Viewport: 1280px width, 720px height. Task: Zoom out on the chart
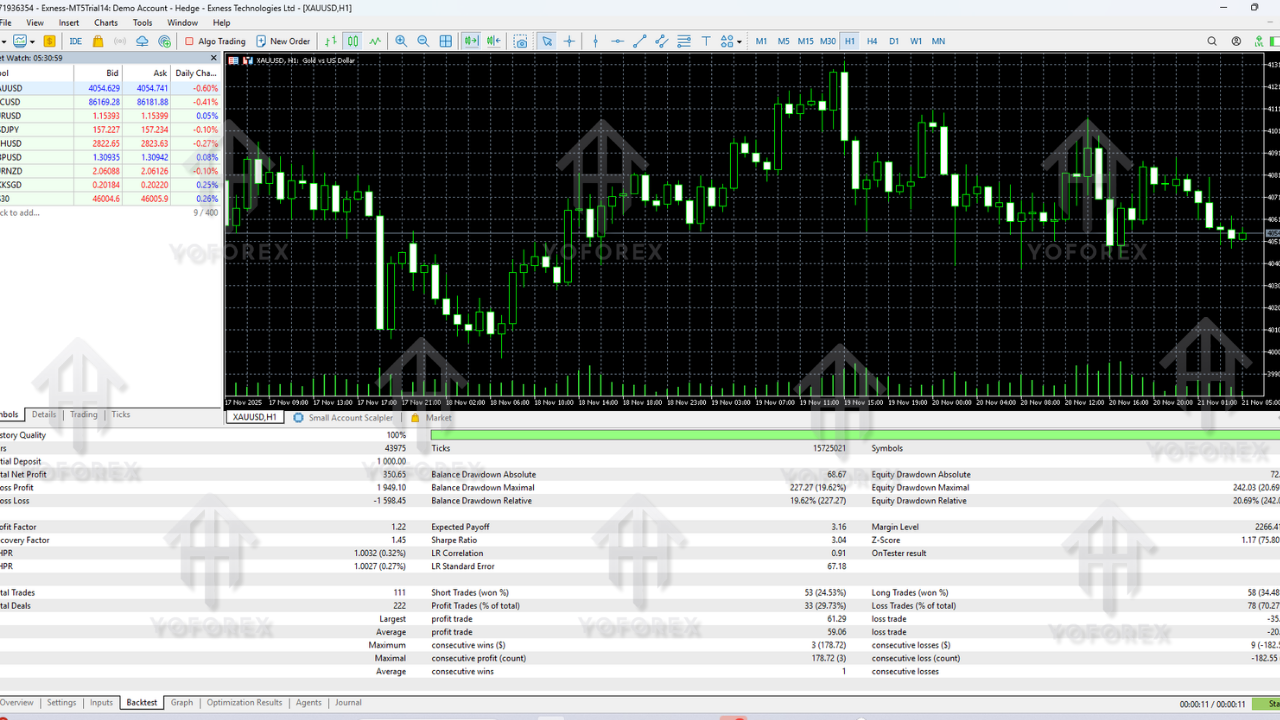click(421, 41)
